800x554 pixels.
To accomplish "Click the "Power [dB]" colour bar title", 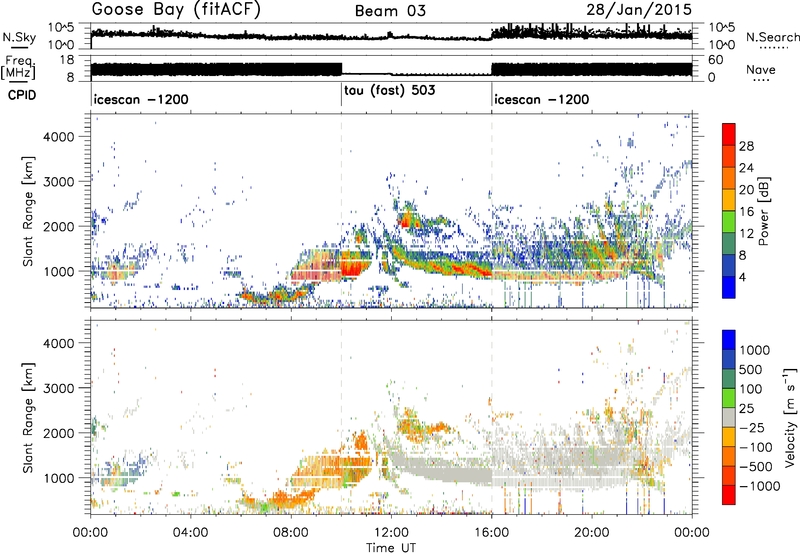I will (763, 211).
